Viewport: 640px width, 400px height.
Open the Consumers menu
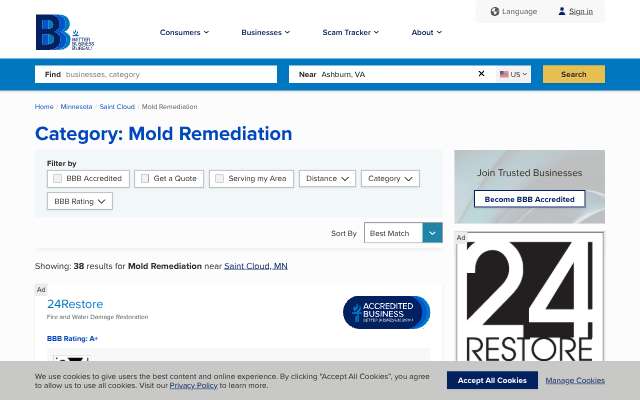pyautogui.click(x=184, y=32)
